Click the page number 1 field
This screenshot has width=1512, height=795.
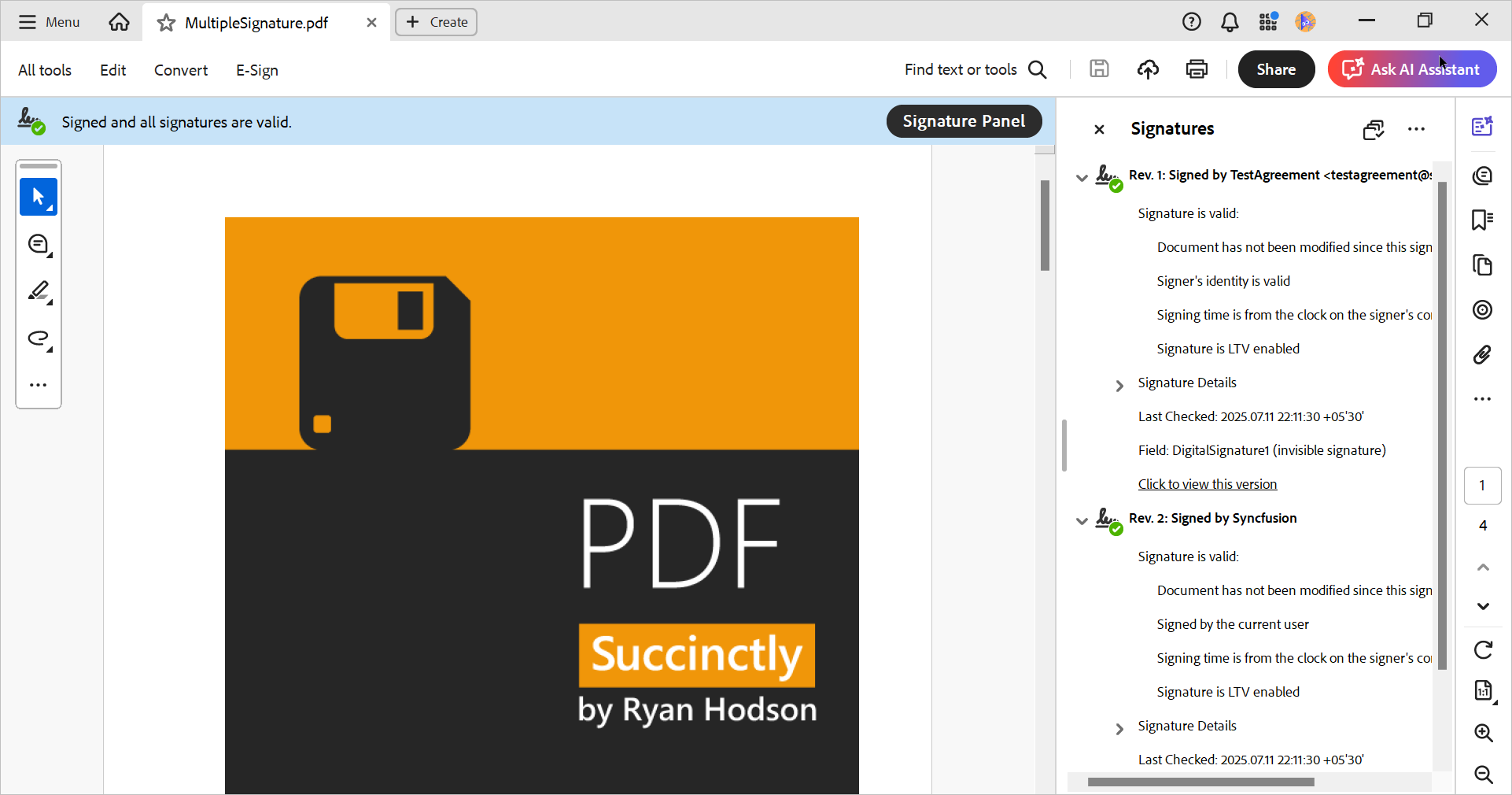tap(1482, 486)
